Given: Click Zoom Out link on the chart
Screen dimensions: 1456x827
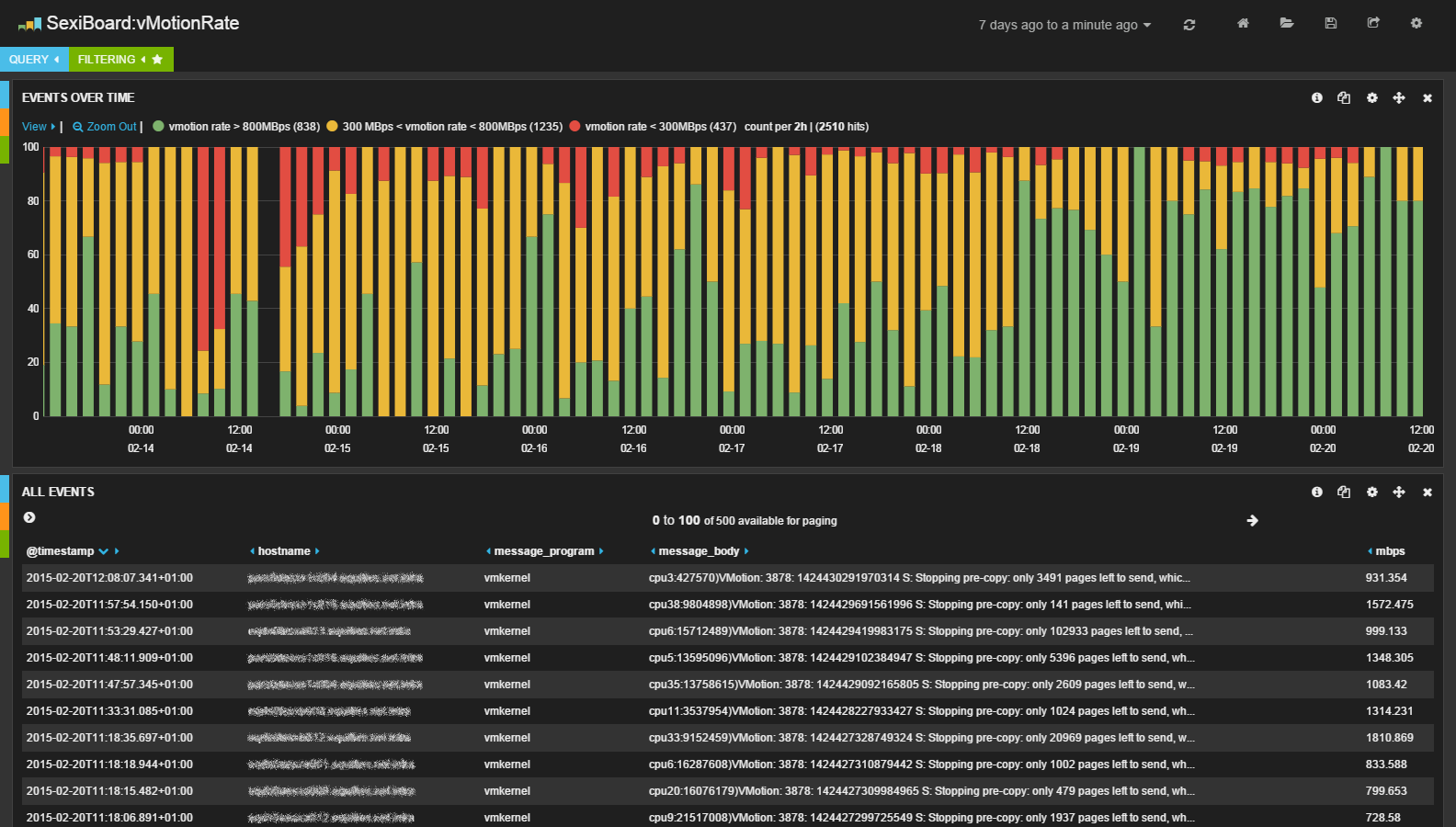Looking at the screenshot, I should click(104, 127).
